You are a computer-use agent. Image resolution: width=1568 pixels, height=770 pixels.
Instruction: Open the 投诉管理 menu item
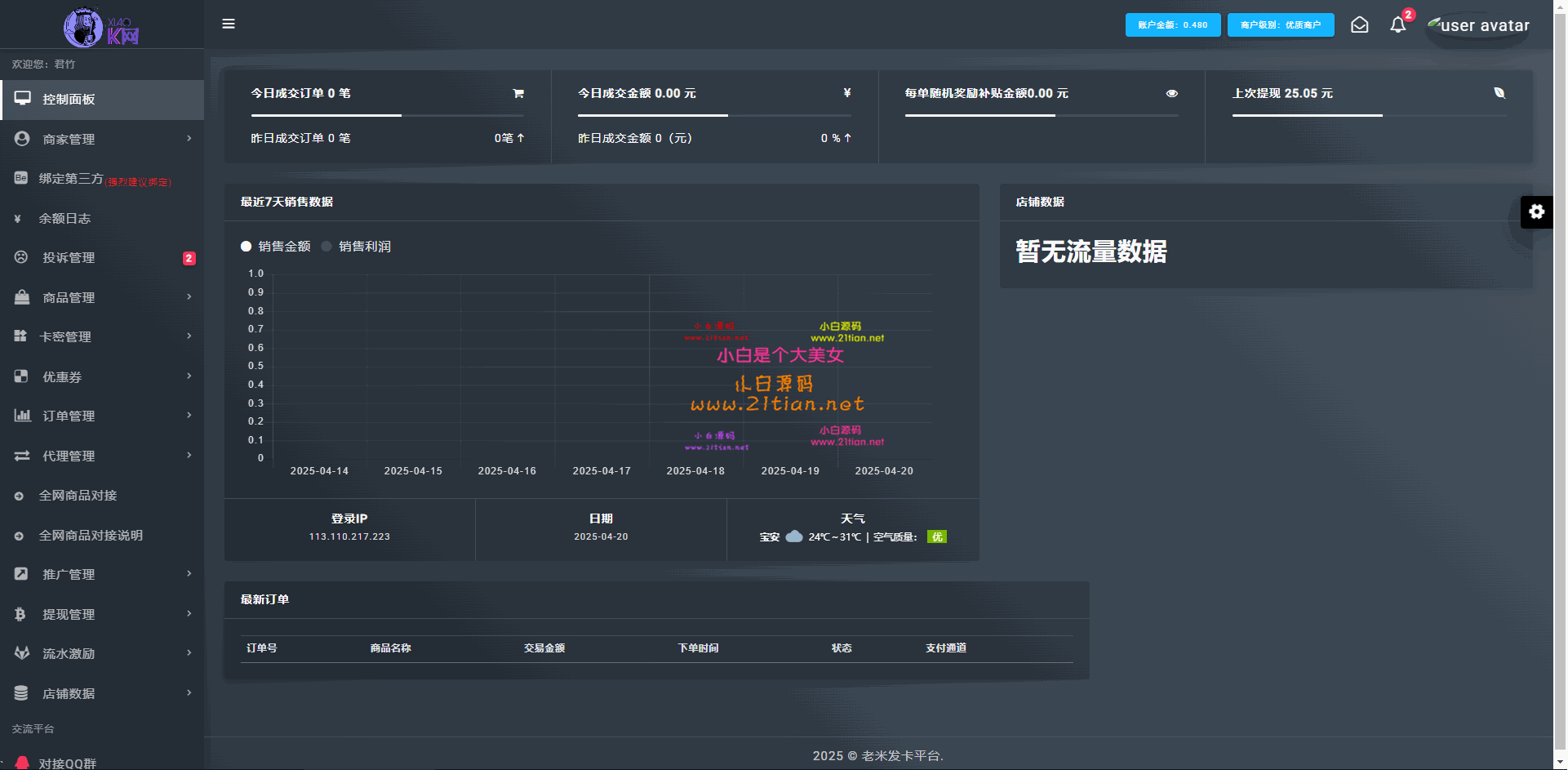(x=102, y=258)
